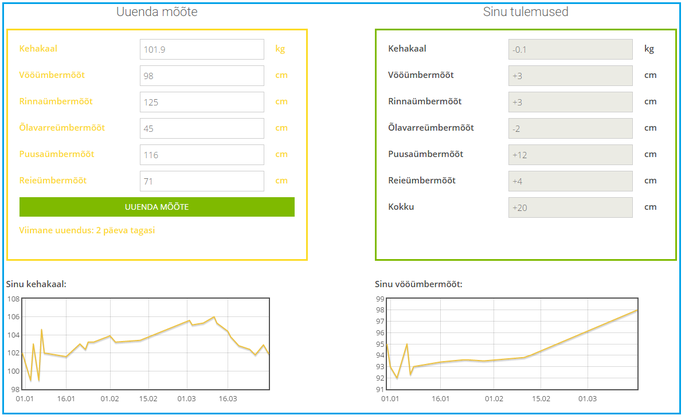685x419 pixels.
Task: Focus the Rinnaümbermõõt input showing 125
Action: [x=202, y=102]
